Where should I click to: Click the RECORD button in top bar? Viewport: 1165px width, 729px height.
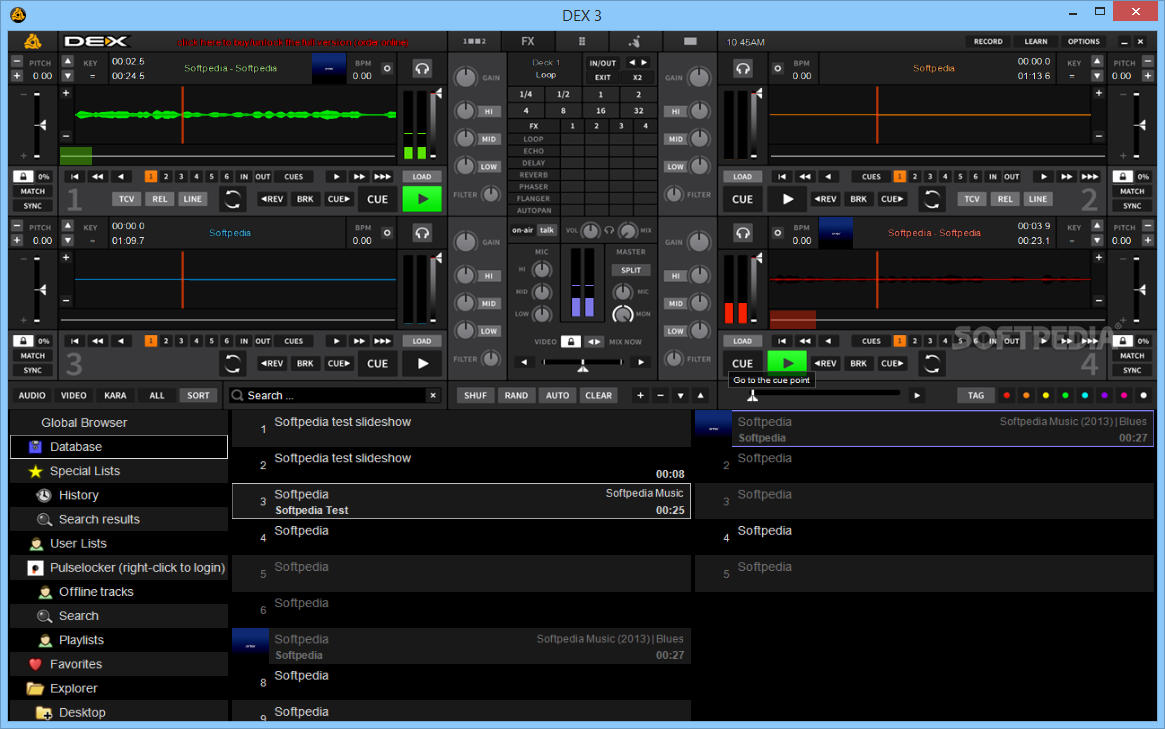click(x=988, y=42)
